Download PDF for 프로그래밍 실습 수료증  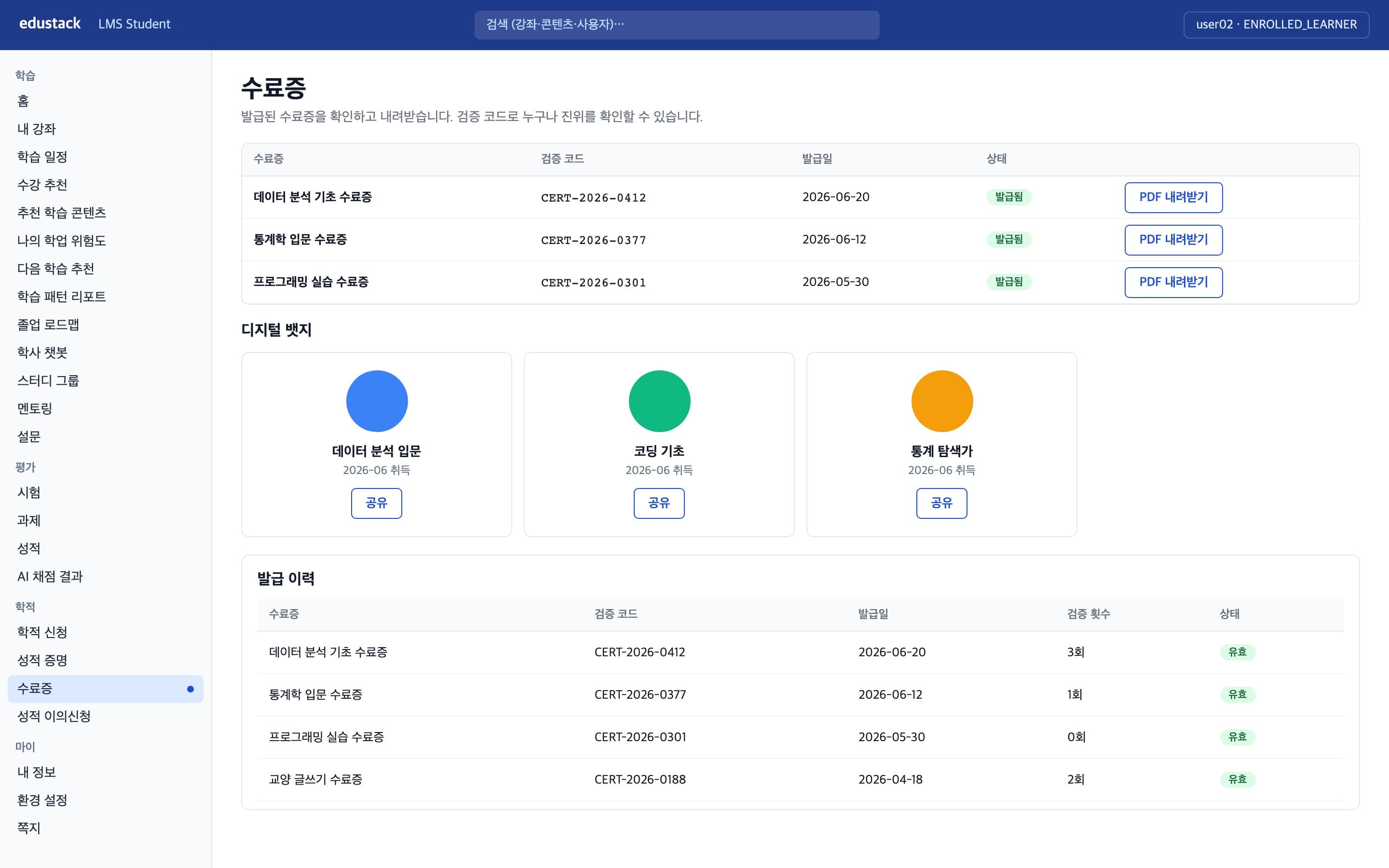(x=1173, y=283)
